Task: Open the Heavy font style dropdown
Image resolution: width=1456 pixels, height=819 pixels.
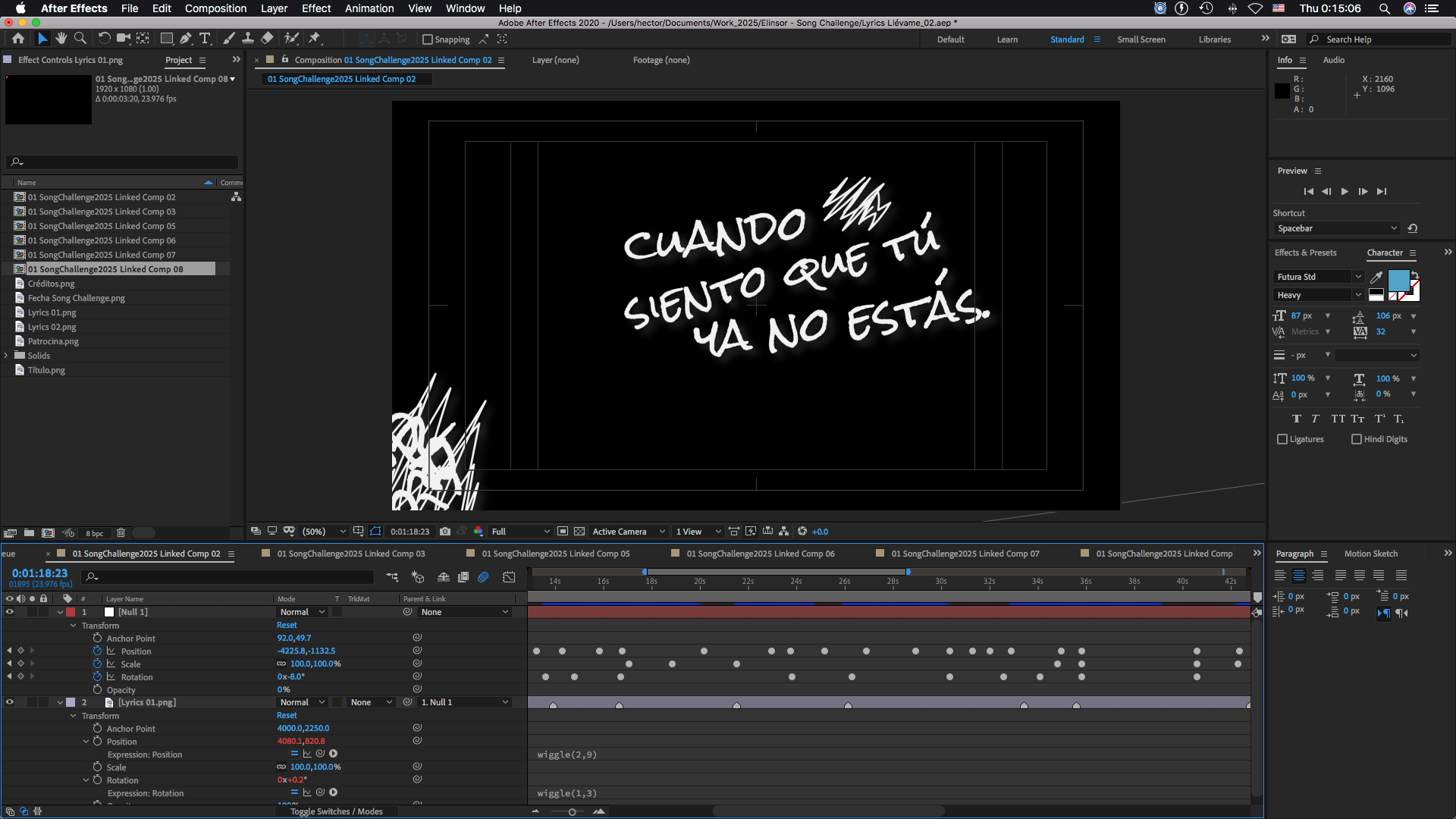Action: (1319, 295)
